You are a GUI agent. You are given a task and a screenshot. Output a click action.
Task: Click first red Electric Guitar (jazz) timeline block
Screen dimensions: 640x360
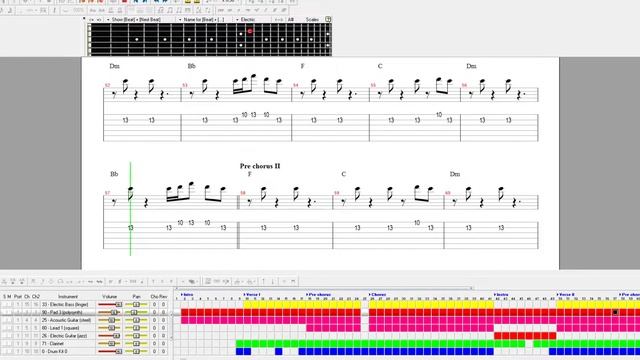tap(498, 336)
